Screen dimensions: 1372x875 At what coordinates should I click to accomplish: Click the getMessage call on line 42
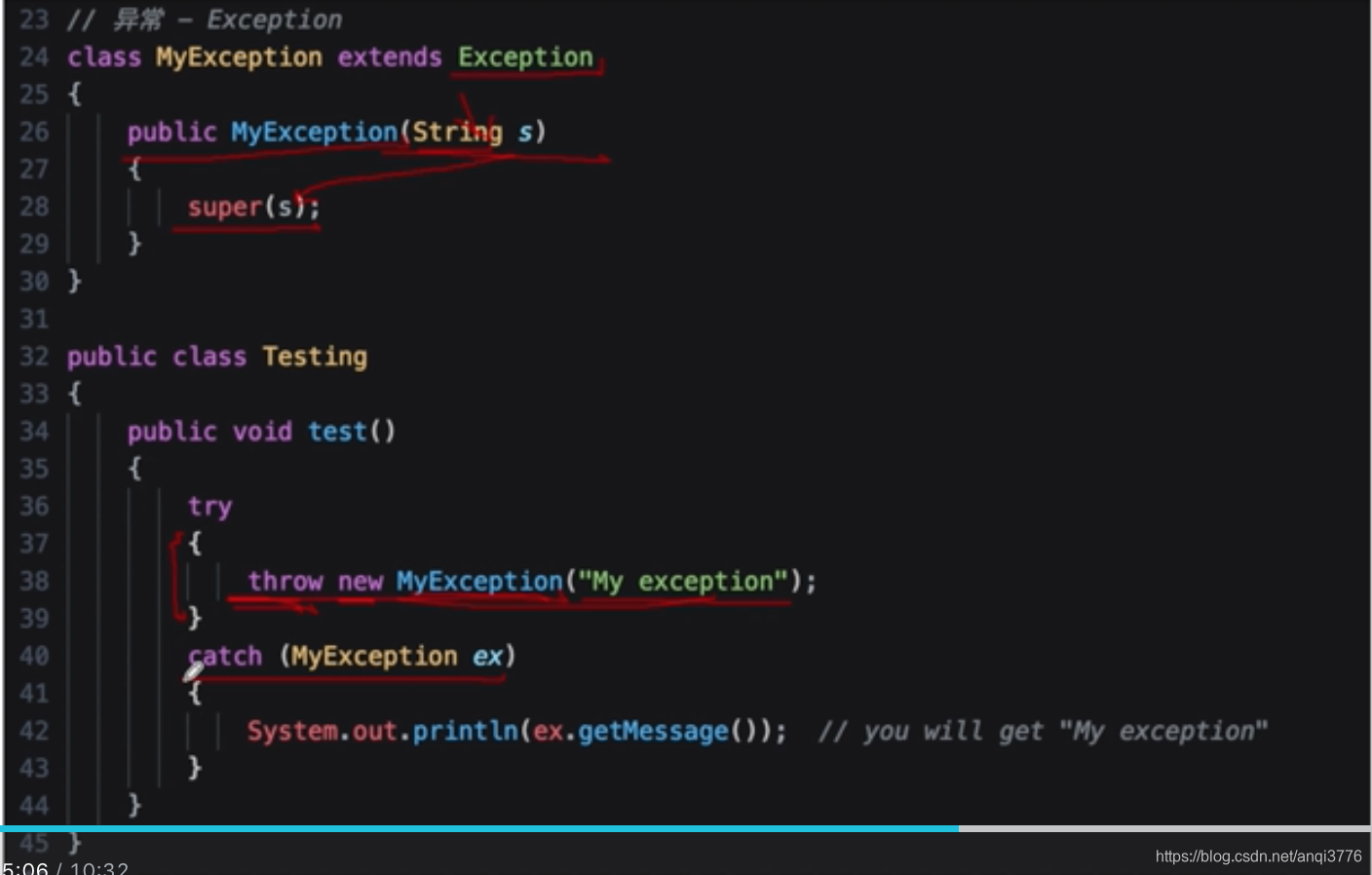tap(653, 732)
